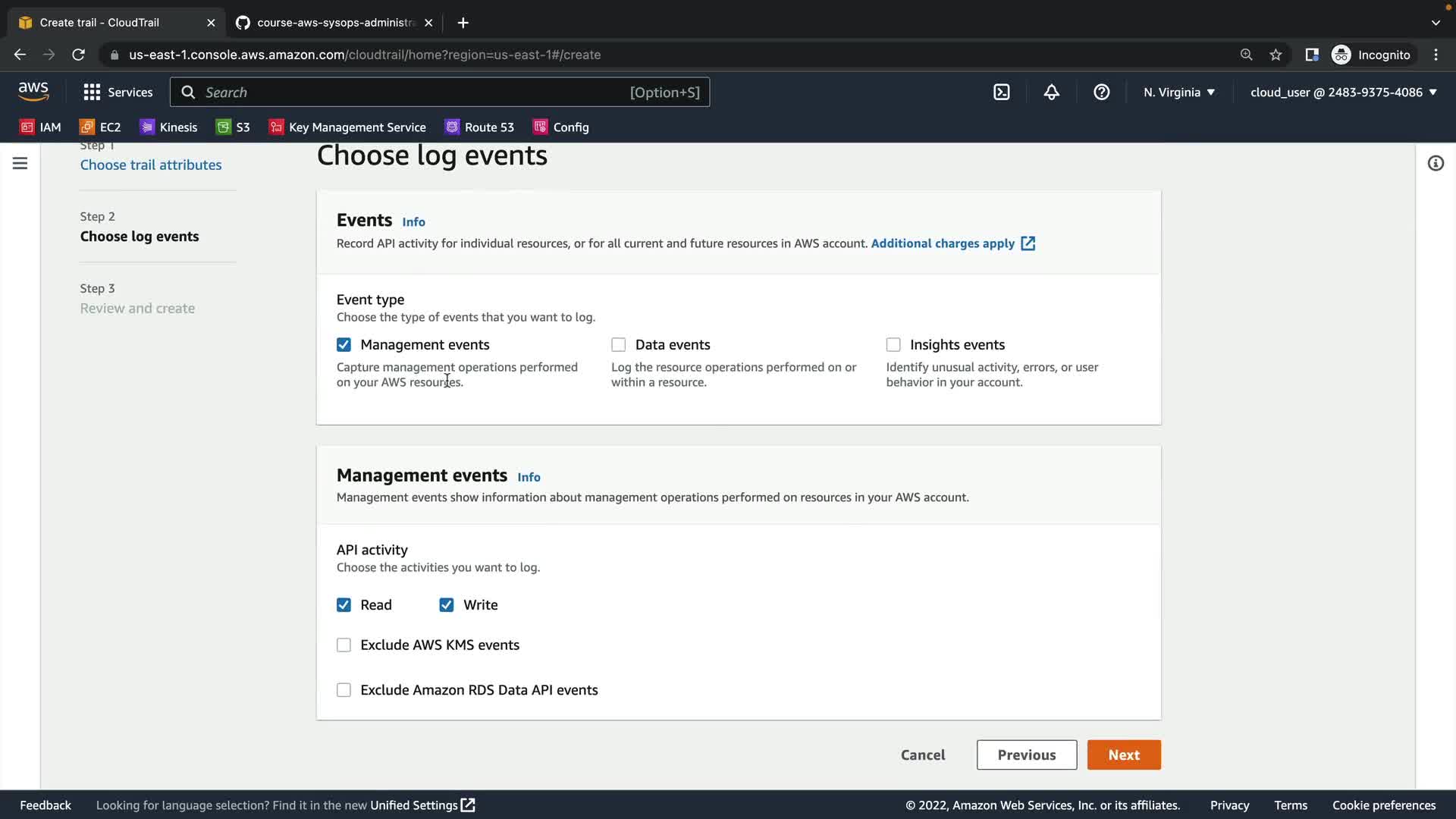Click the orange Next button
This screenshot has height=819, width=1456.
click(1123, 755)
